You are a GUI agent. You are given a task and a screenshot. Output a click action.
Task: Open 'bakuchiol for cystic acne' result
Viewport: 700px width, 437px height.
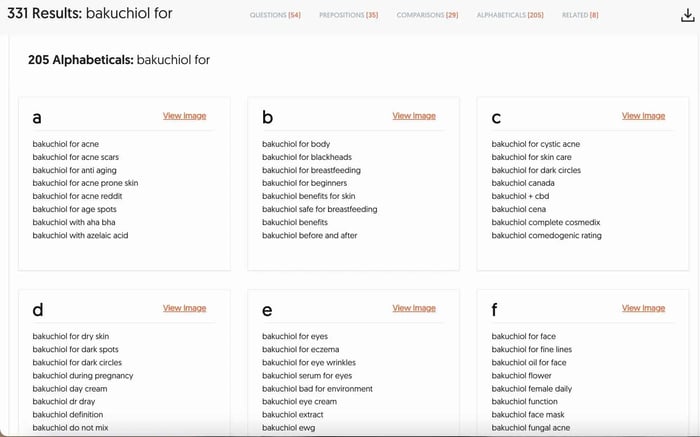(x=535, y=144)
